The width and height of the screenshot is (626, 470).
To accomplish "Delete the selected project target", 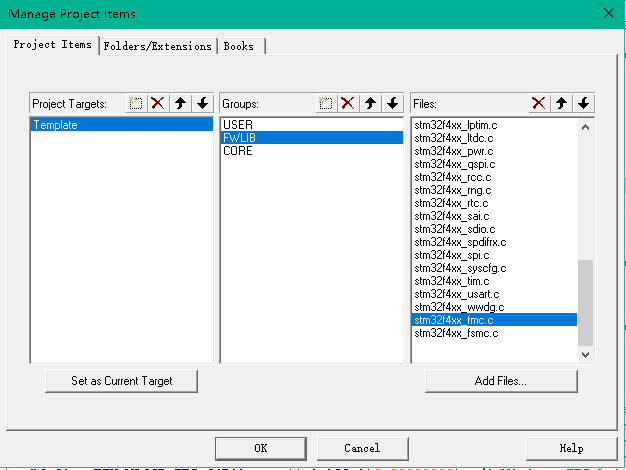I will coord(158,103).
